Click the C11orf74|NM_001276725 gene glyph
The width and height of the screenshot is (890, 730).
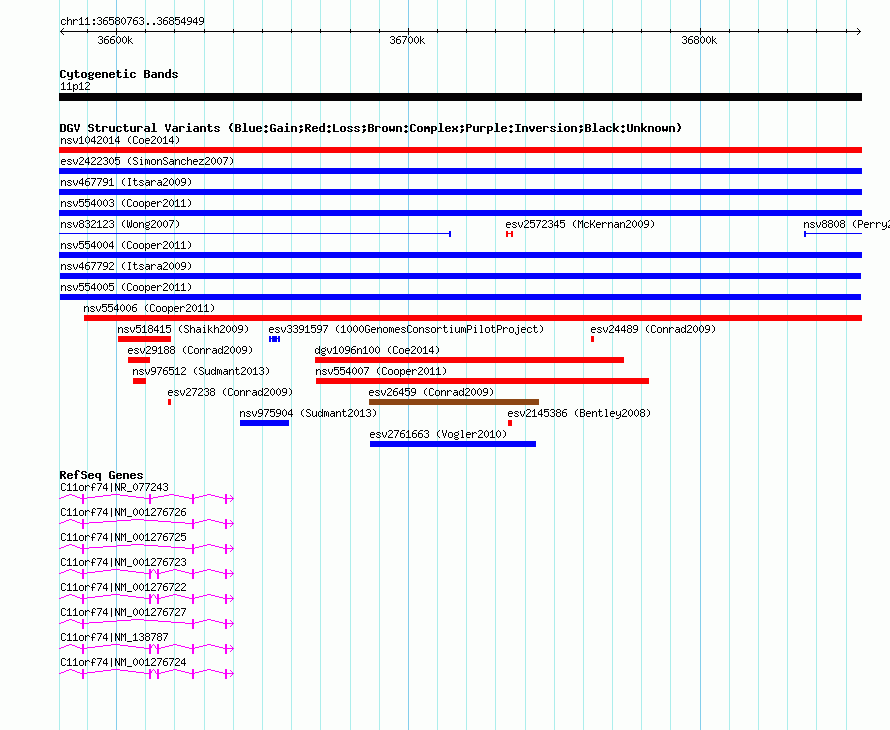pyautogui.click(x=146, y=549)
